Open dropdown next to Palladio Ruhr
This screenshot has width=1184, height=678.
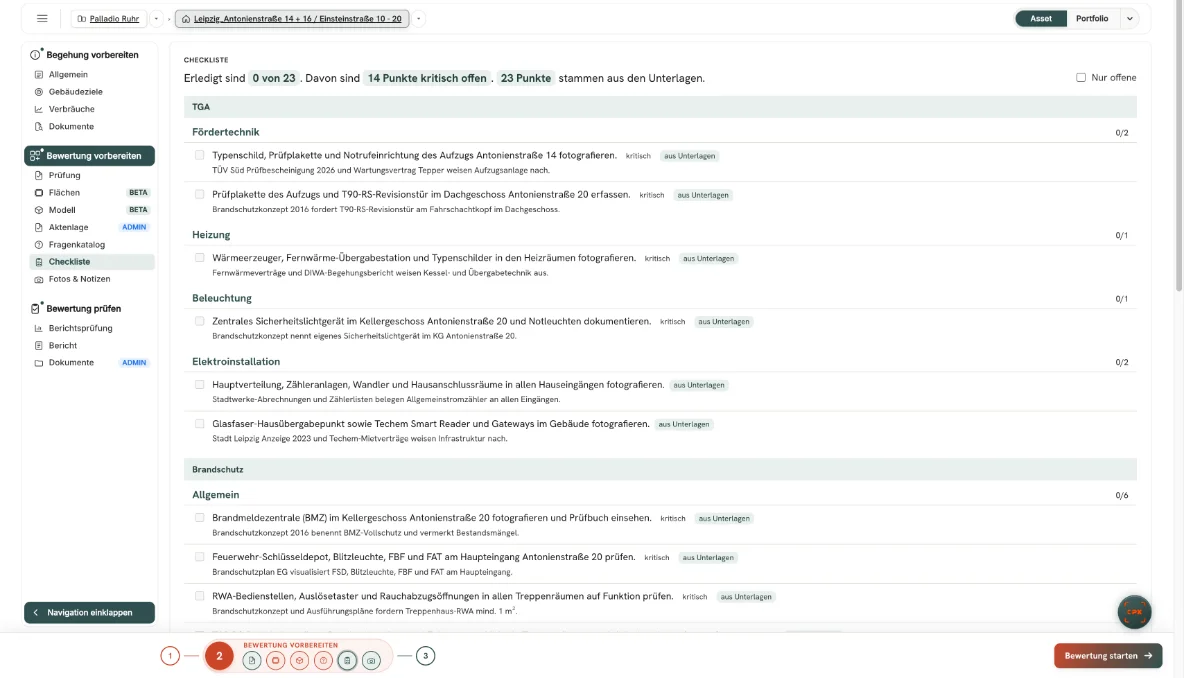pos(156,19)
